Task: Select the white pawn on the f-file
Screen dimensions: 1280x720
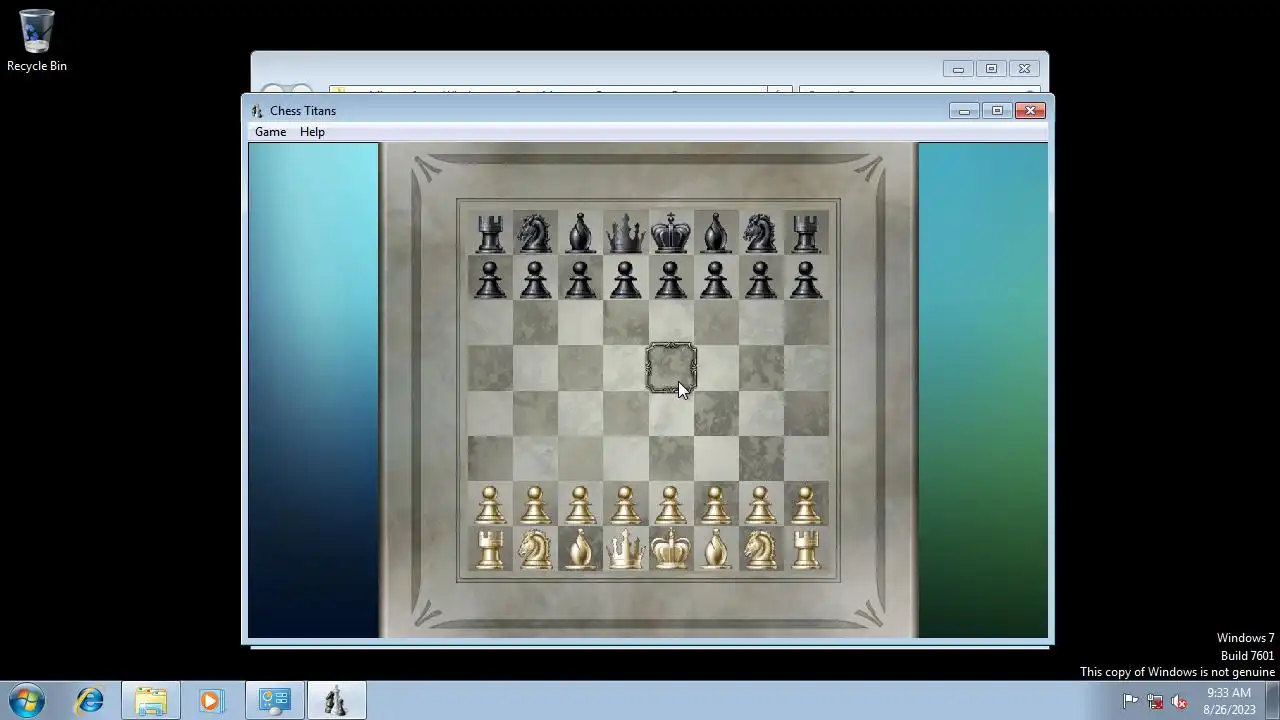Action: (x=715, y=505)
